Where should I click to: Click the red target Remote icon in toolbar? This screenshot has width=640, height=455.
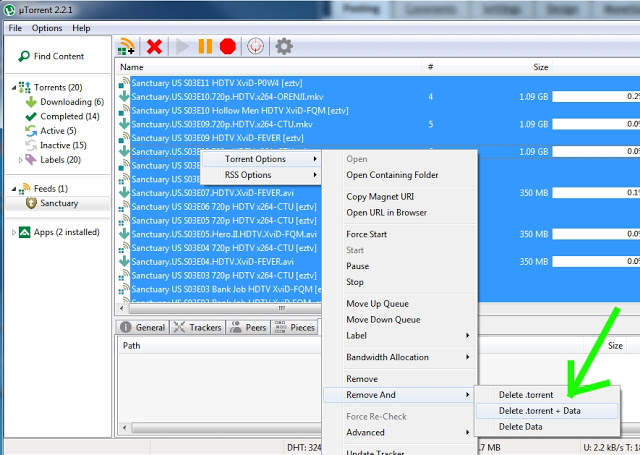tap(255, 46)
